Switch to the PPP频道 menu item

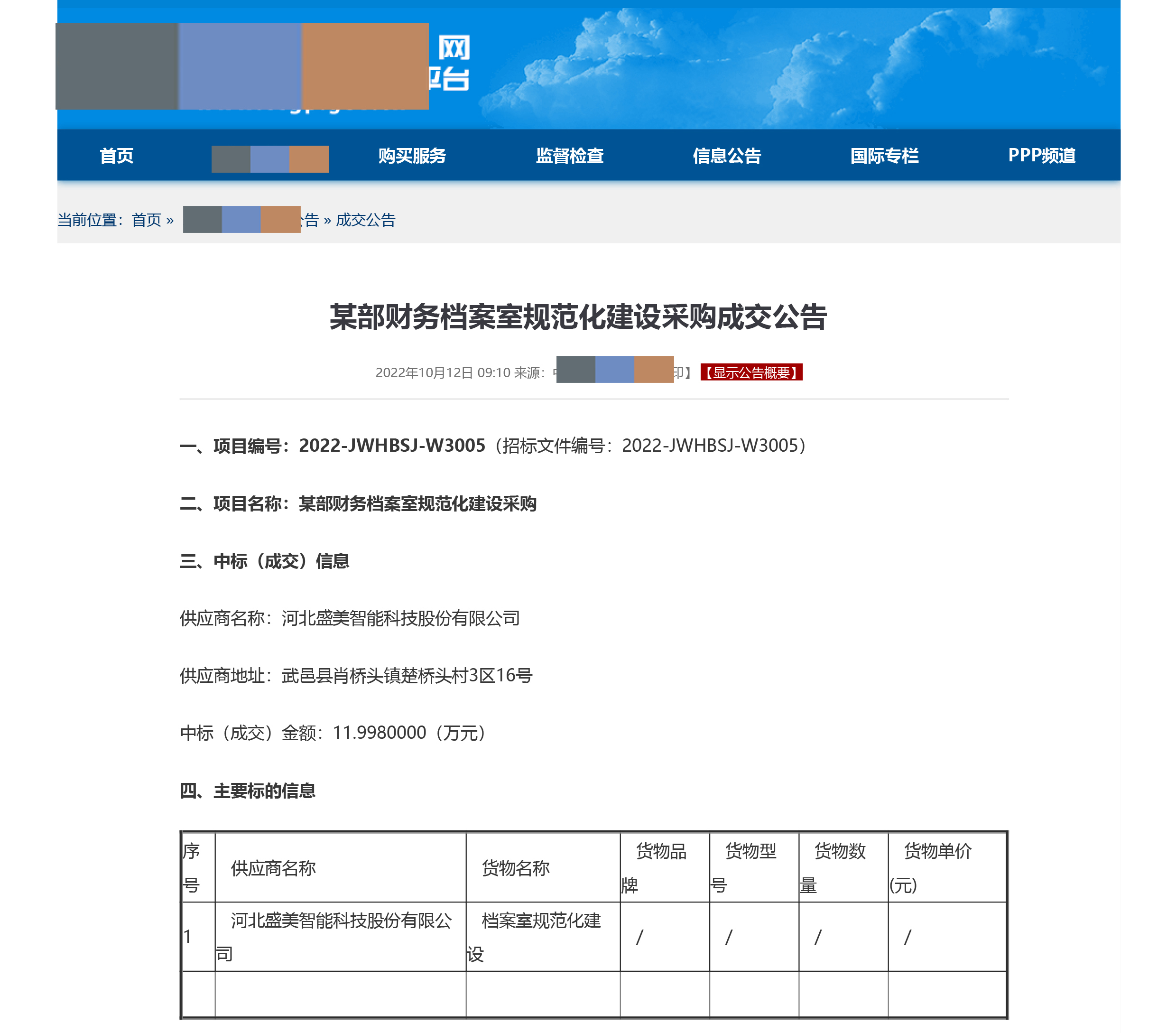1041,155
